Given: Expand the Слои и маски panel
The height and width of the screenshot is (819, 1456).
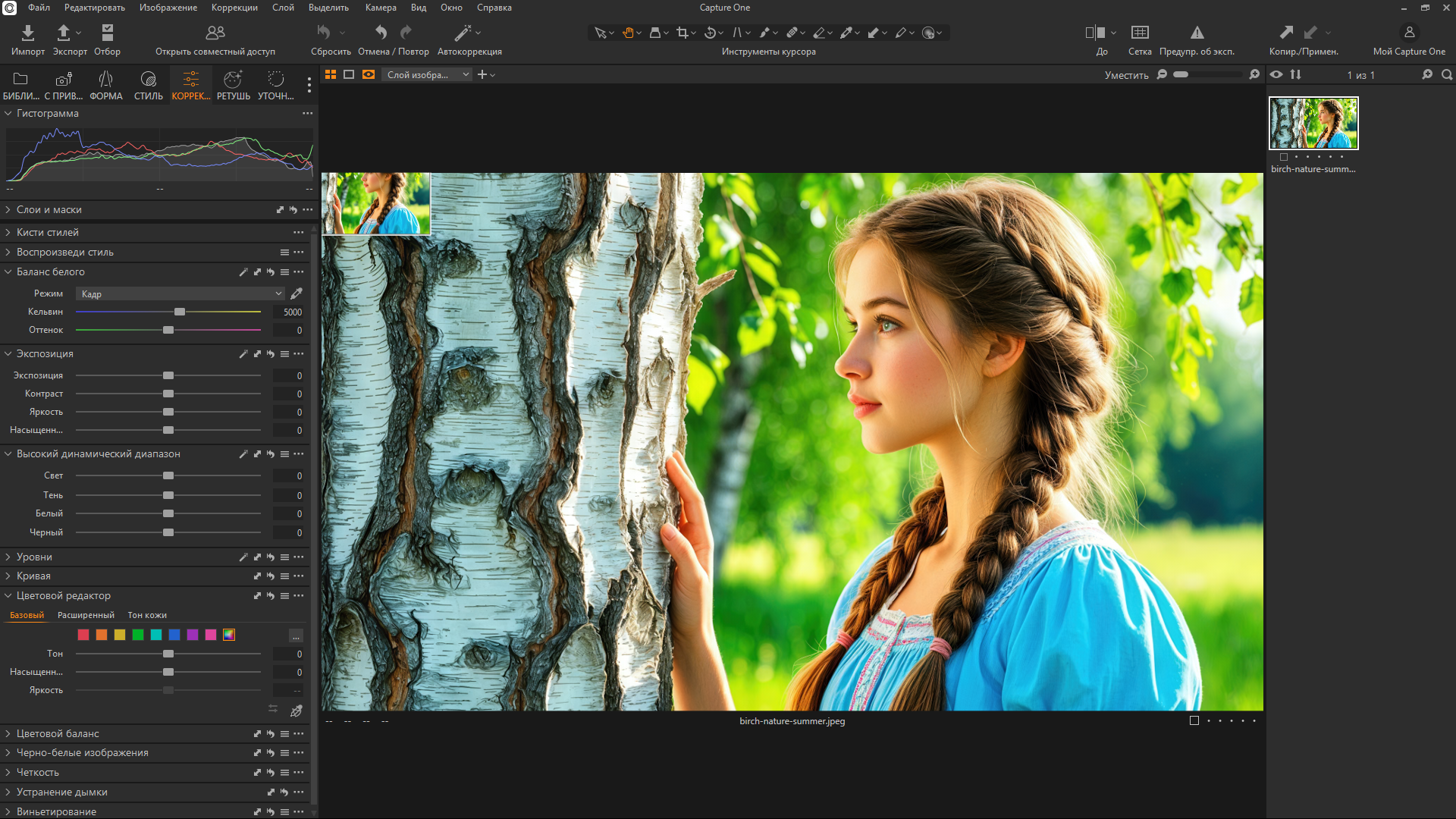Looking at the screenshot, I should pyautogui.click(x=49, y=210).
